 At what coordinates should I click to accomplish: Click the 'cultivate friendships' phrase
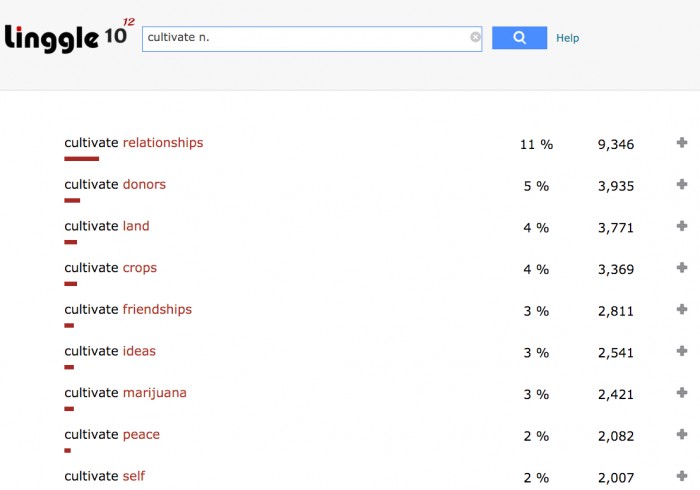pyautogui.click(x=128, y=310)
